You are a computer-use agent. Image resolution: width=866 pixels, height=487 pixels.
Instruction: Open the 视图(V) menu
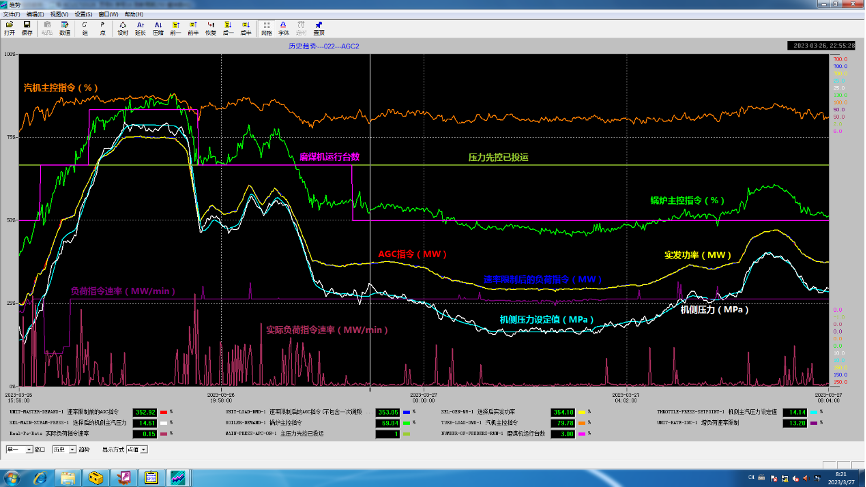coord(58,15)
